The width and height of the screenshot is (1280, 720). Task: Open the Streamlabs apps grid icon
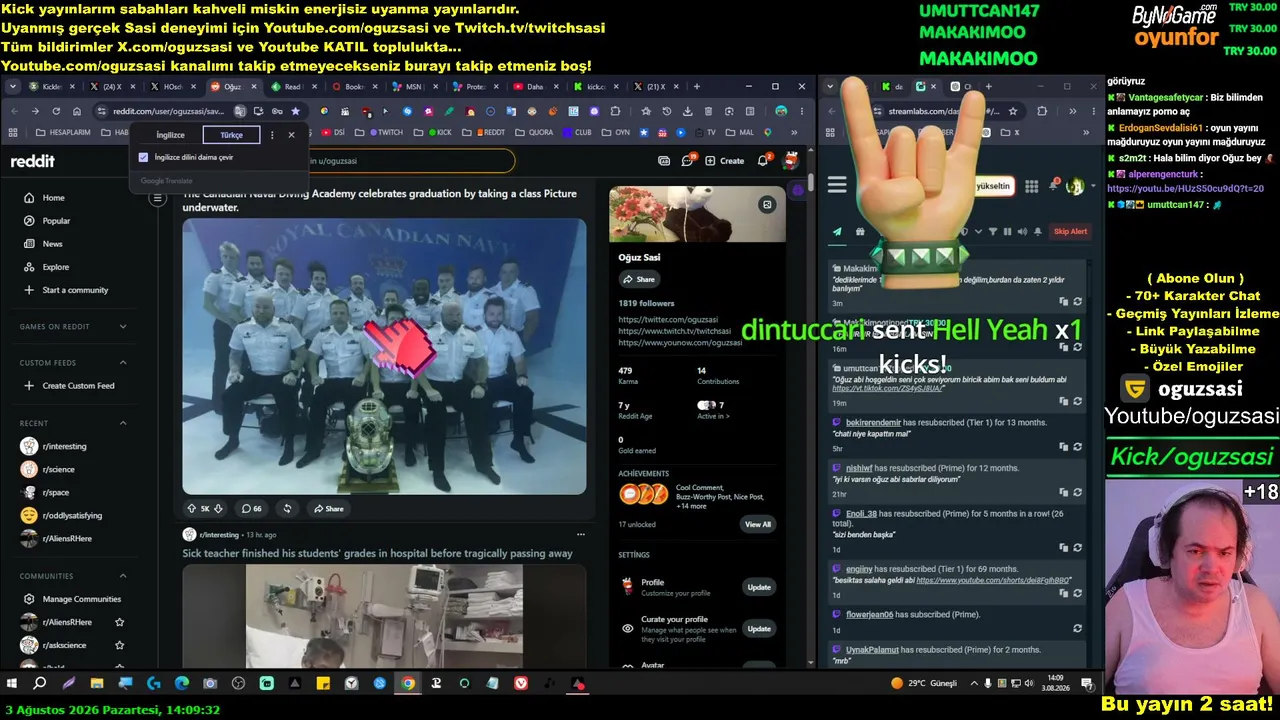click(x=1031, y=186)
